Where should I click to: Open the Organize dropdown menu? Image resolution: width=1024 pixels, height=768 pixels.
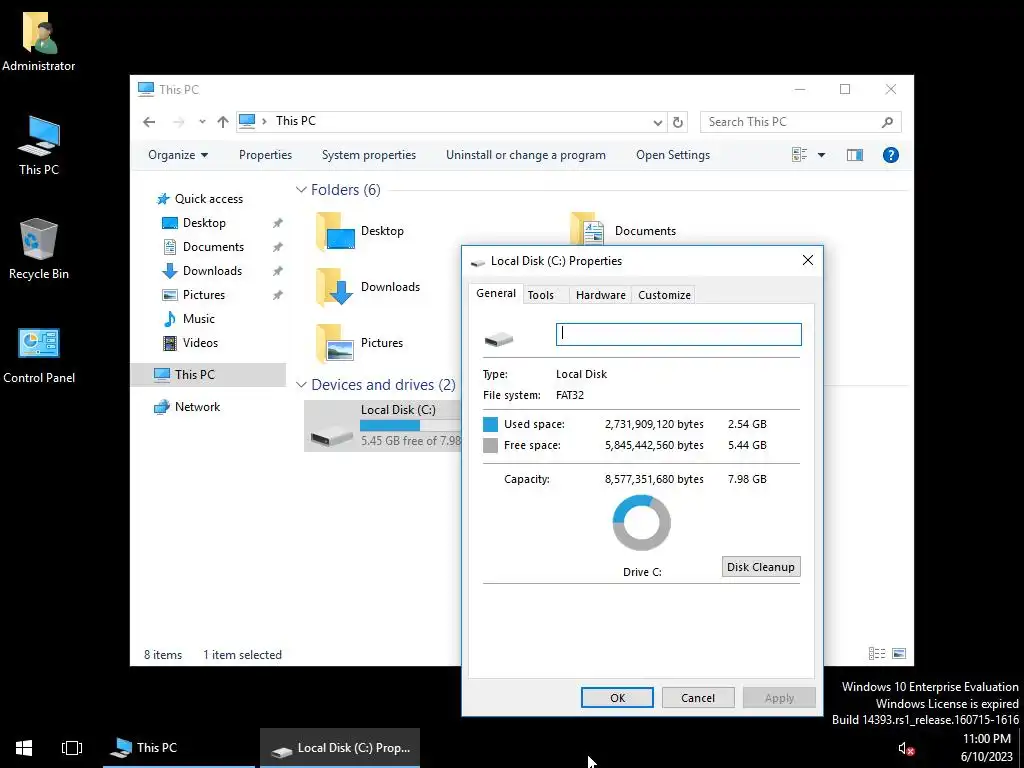(178, 155)
